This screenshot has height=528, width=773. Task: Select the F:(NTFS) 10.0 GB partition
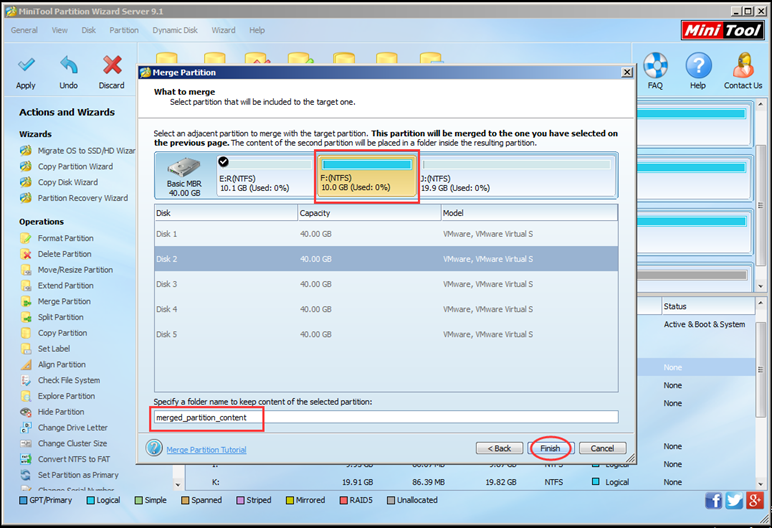click(x=367, y=176)
